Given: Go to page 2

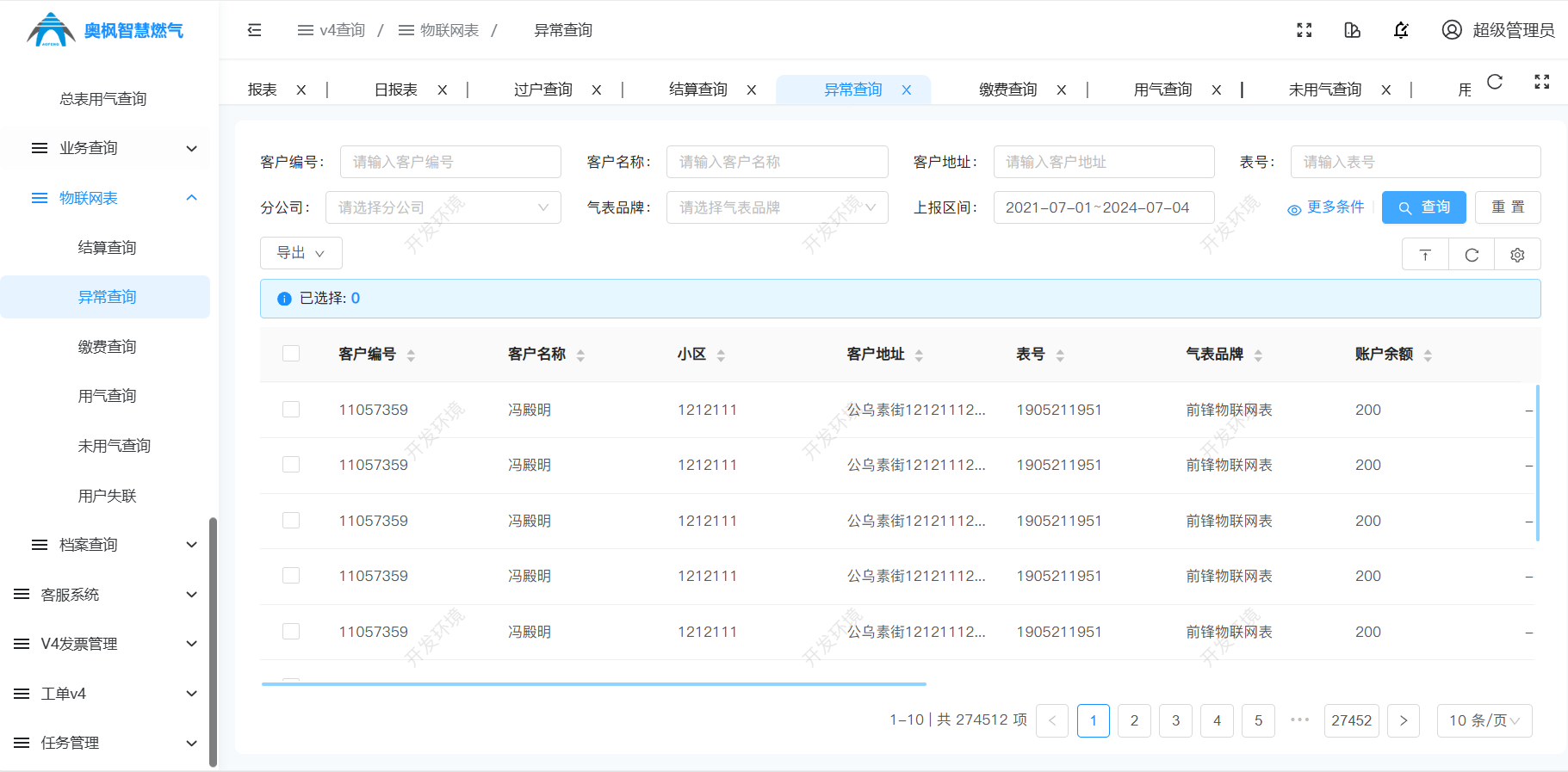Looking at the screenshot, I should coord(1134,720).
